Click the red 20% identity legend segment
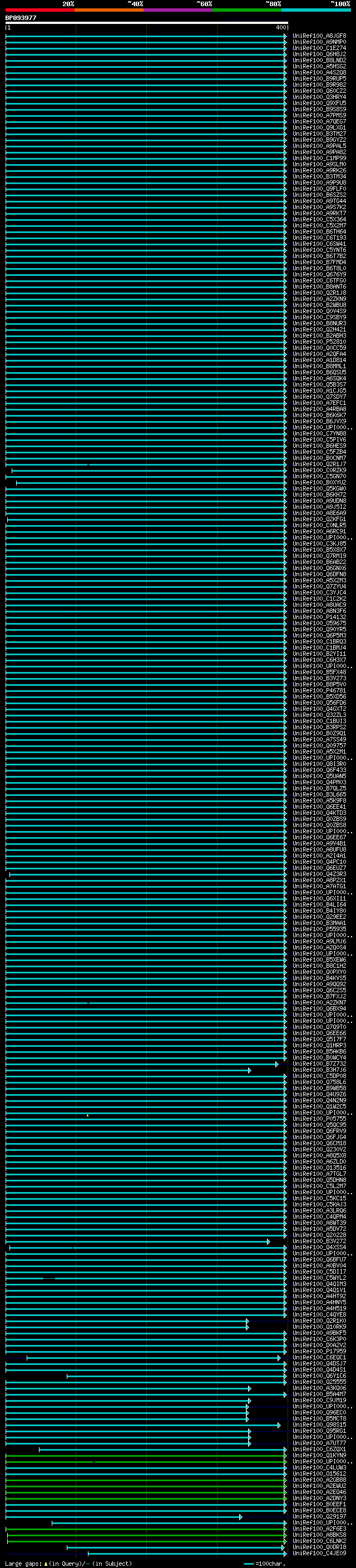Screen dimensions: 356x1568 pyautogui.click(x=40, y=10)
